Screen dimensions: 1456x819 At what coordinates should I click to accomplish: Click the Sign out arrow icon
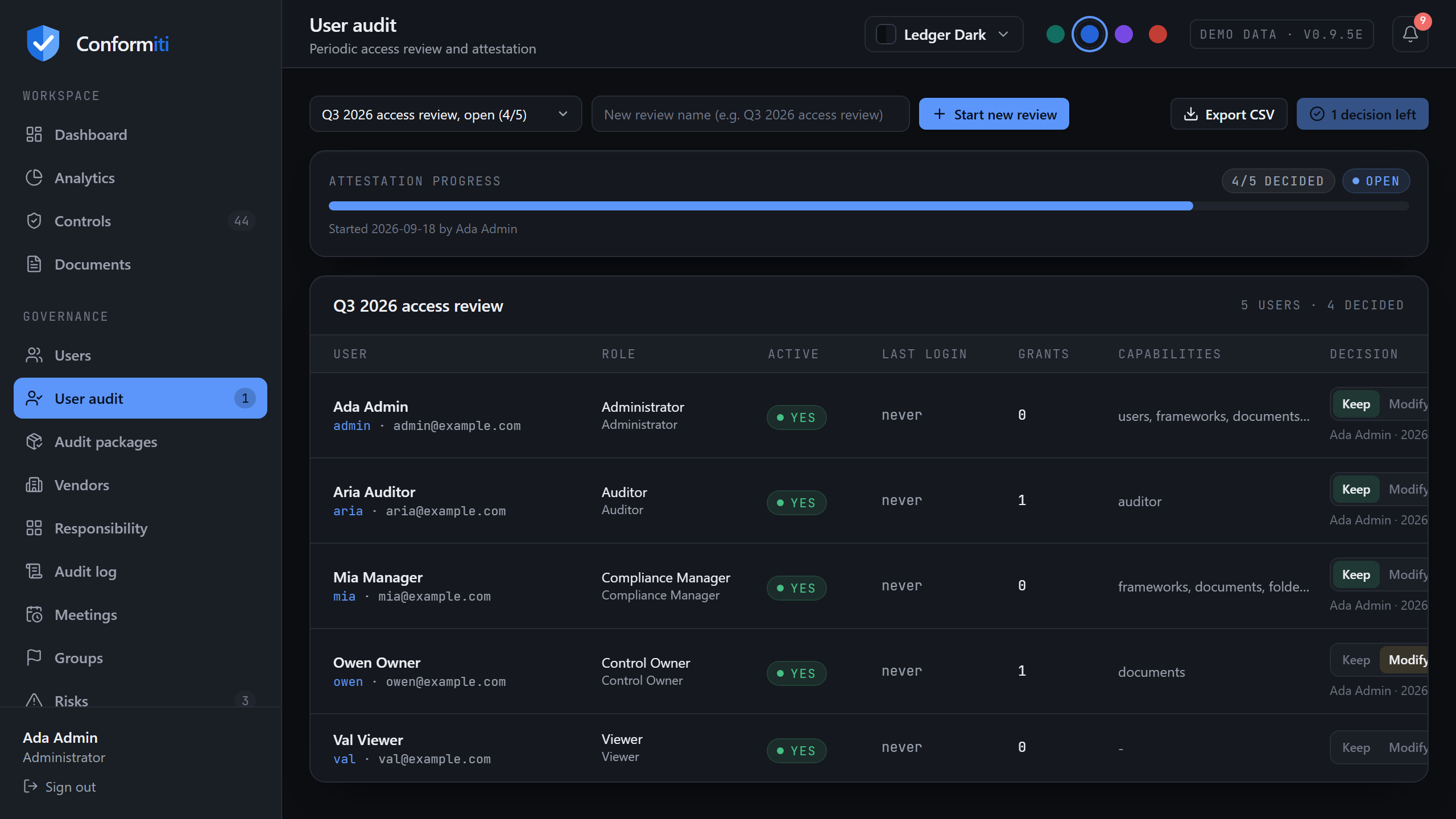tap(30, 787)
